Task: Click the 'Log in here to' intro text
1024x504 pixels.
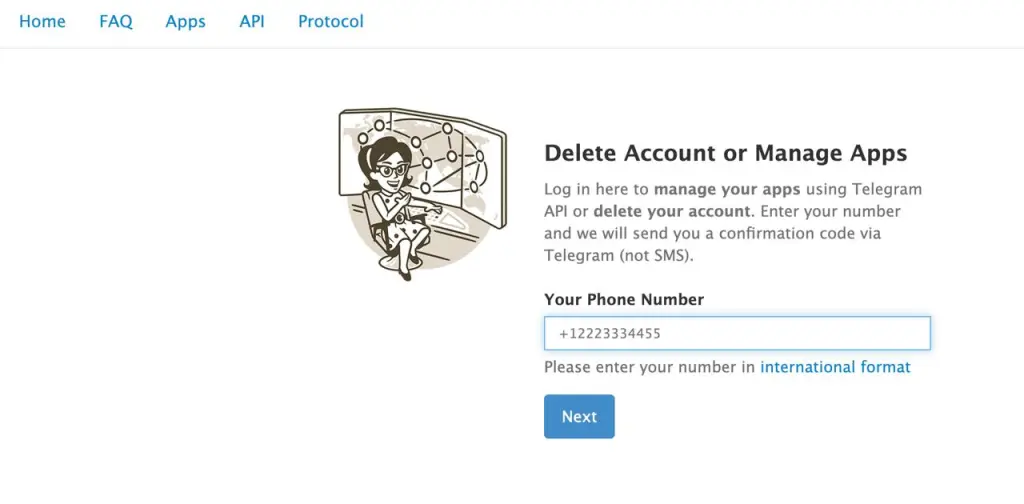Action: [597, 188]
